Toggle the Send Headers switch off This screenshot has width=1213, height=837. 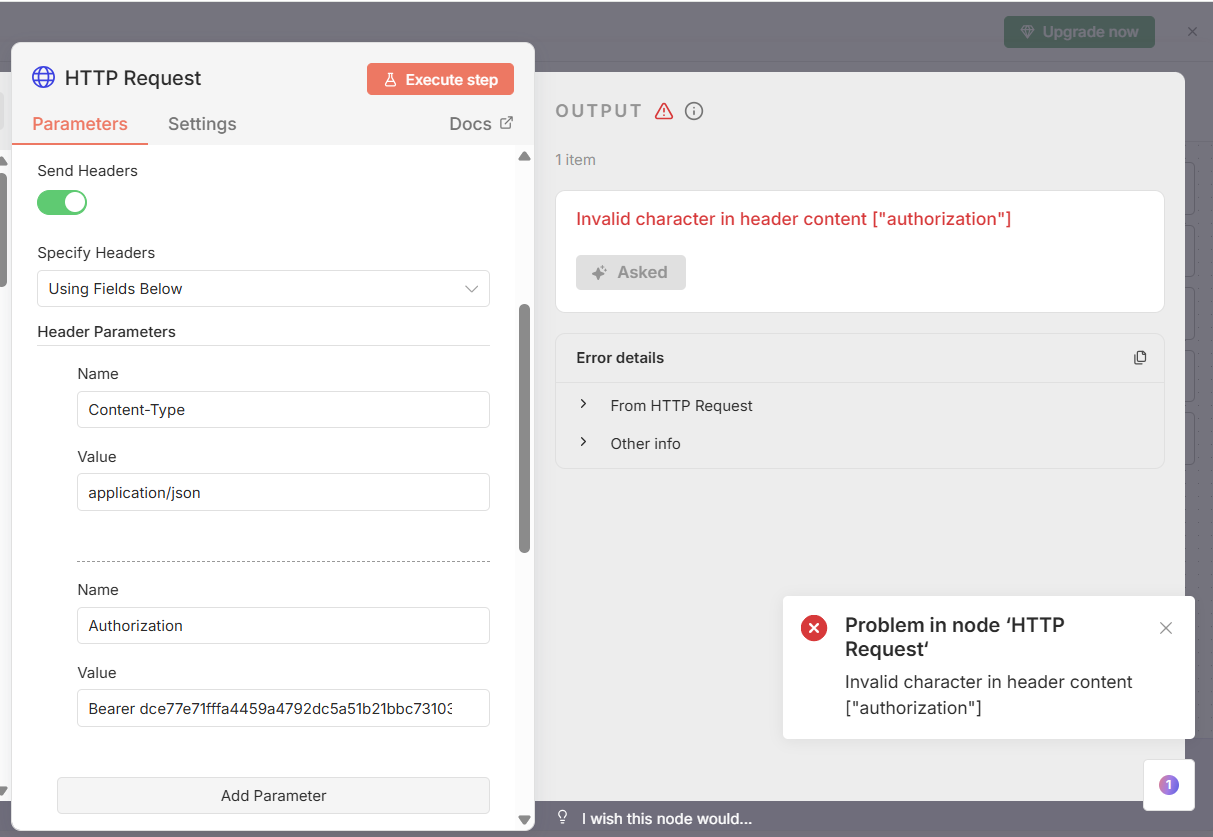62,203
